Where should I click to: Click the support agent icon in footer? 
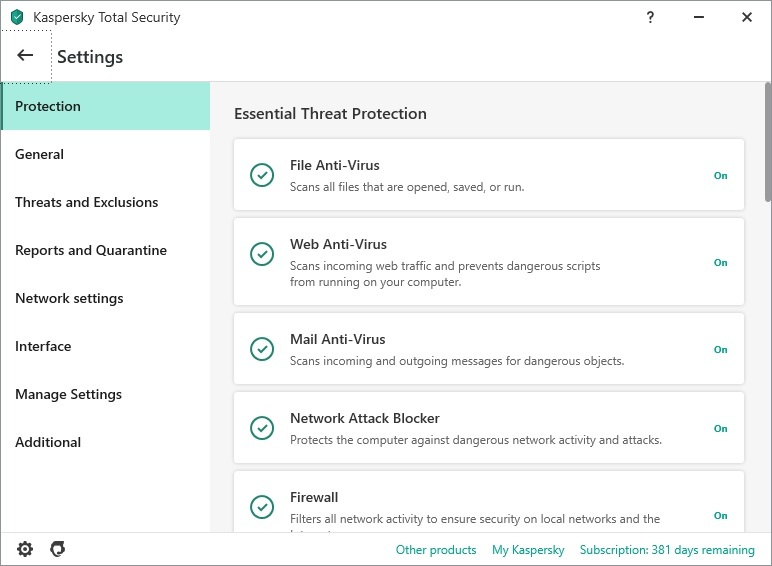click(58, 549)
